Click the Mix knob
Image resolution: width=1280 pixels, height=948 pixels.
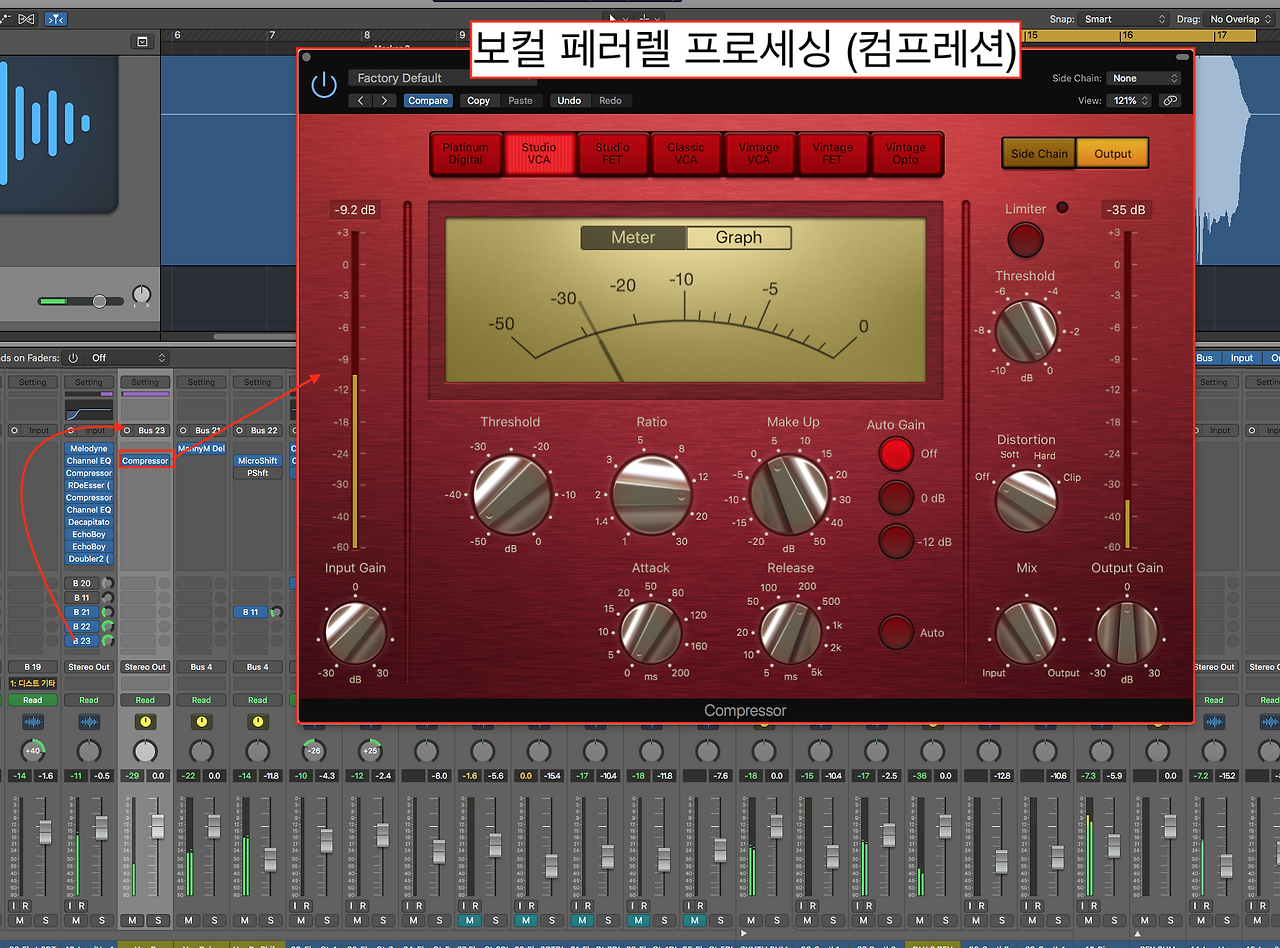pos(1026,632)
